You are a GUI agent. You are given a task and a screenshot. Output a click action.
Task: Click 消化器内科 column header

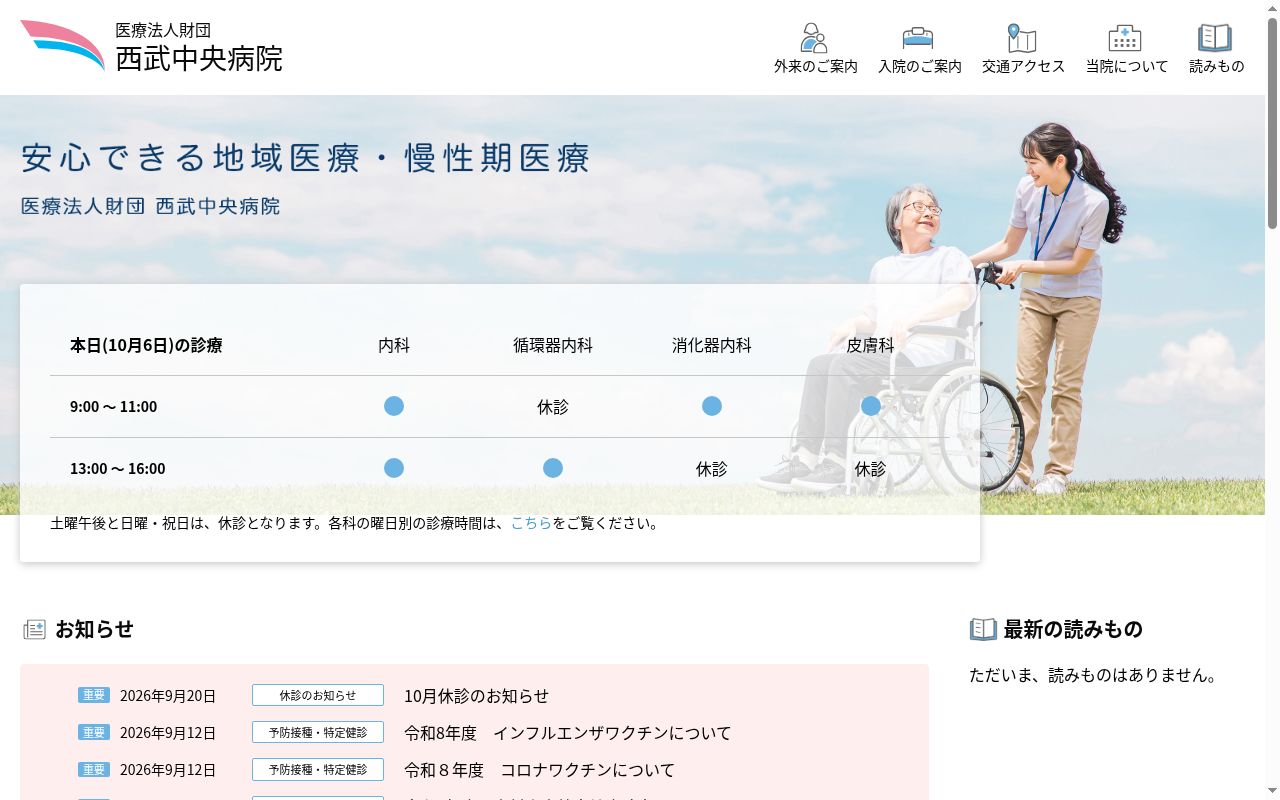point(712,345)
